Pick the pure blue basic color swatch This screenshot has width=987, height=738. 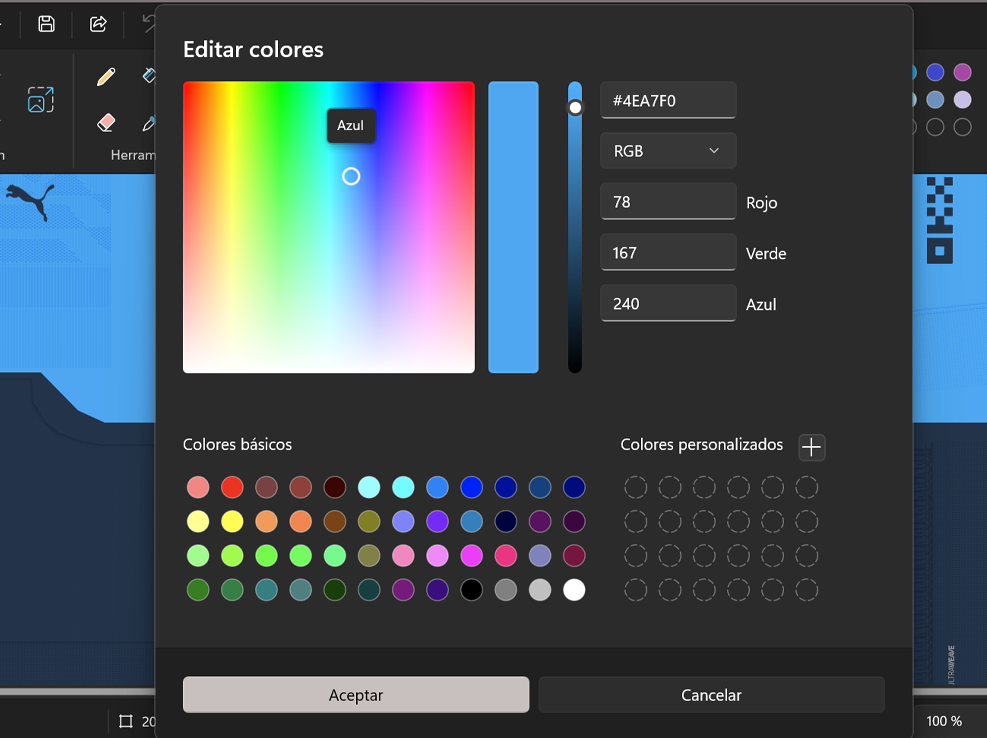[x=471, y=487]
